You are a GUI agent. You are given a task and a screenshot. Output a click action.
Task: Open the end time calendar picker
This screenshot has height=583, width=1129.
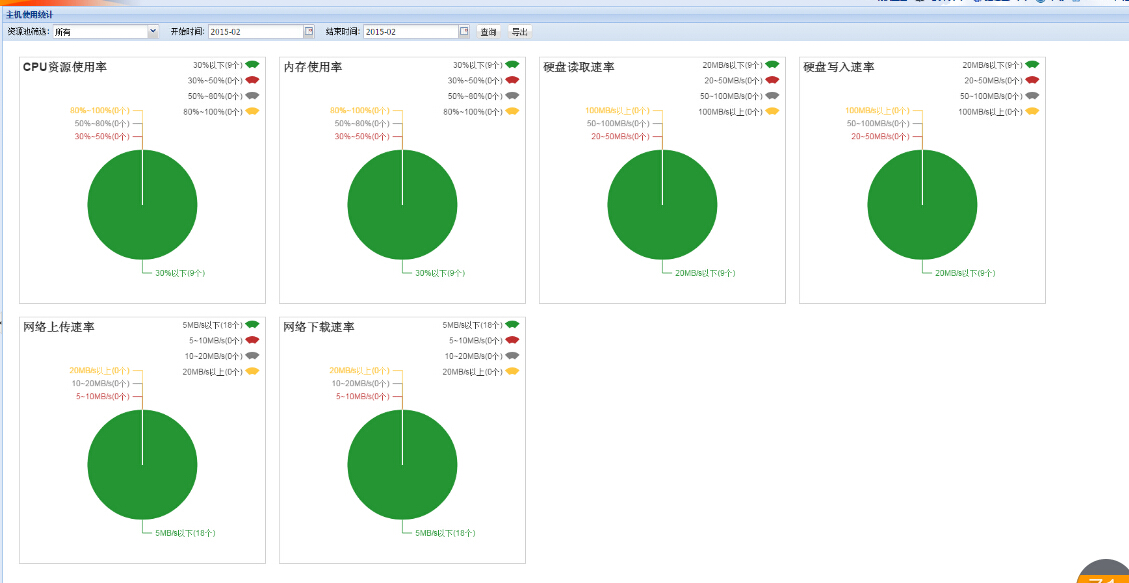464,32
